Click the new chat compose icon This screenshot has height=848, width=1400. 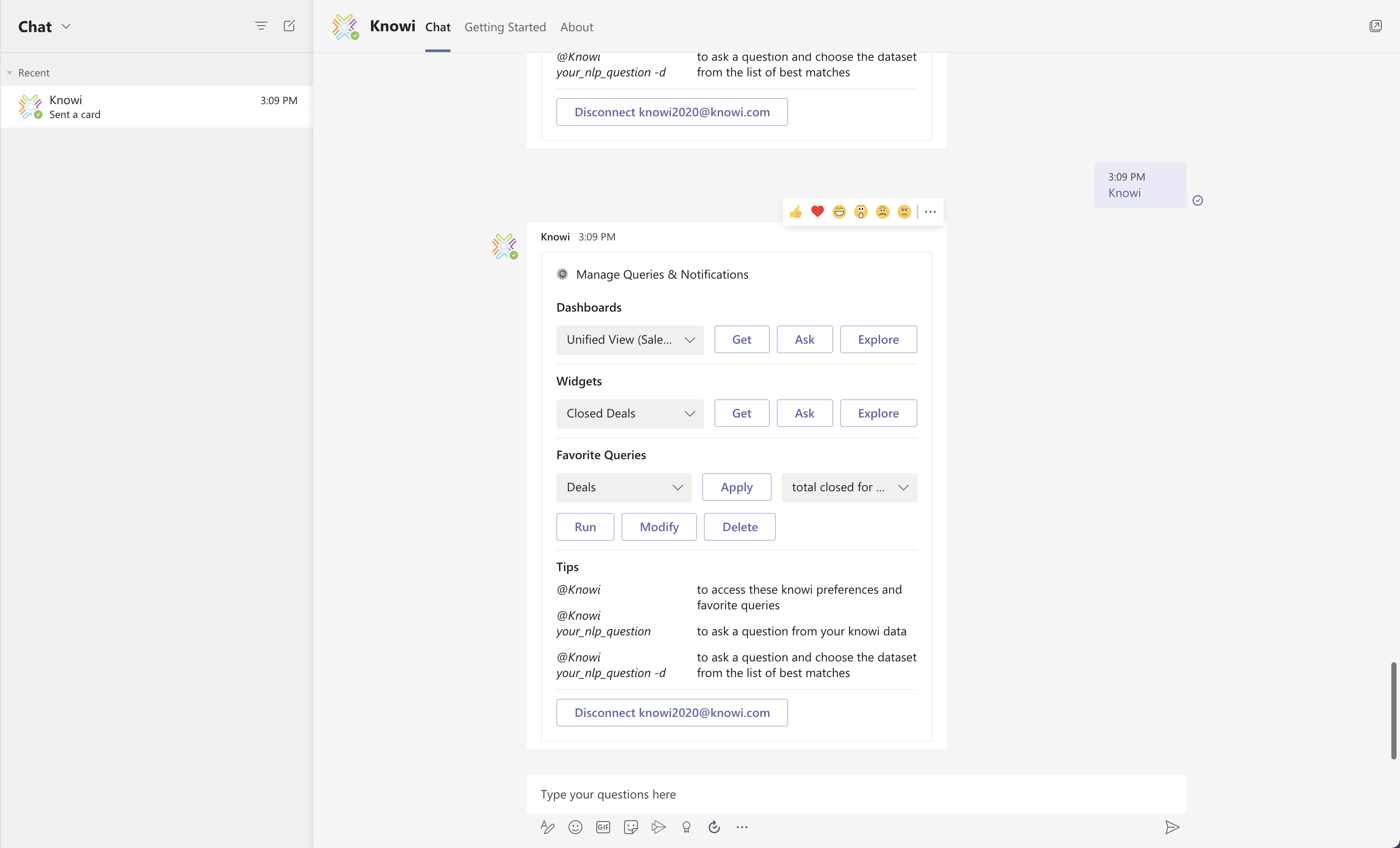[x=289, y=26]
